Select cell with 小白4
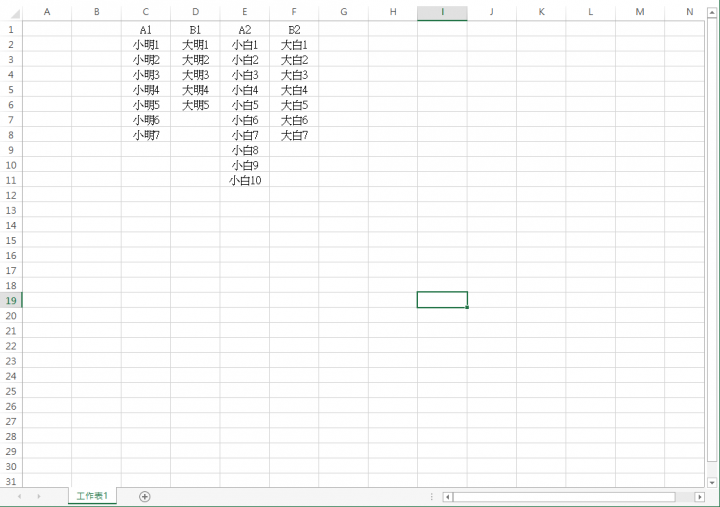720x507 pixels. coord(245,90)
